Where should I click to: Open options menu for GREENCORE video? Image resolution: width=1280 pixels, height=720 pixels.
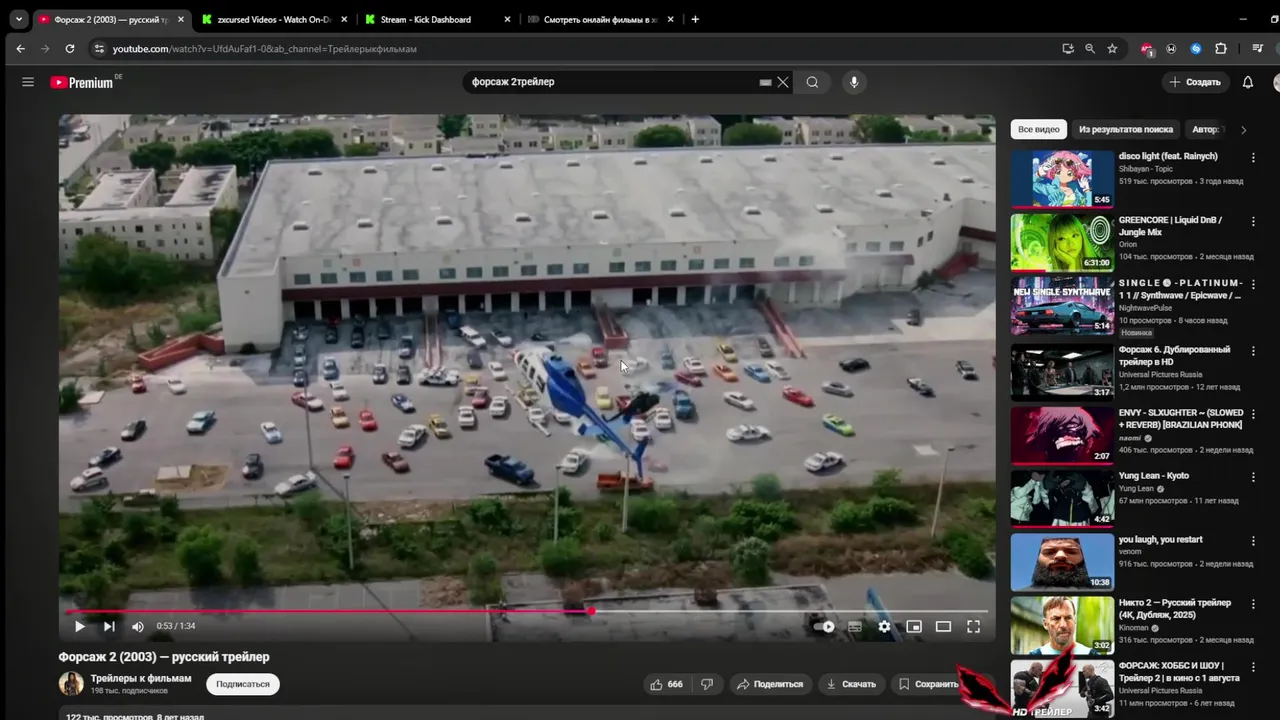1253,221
